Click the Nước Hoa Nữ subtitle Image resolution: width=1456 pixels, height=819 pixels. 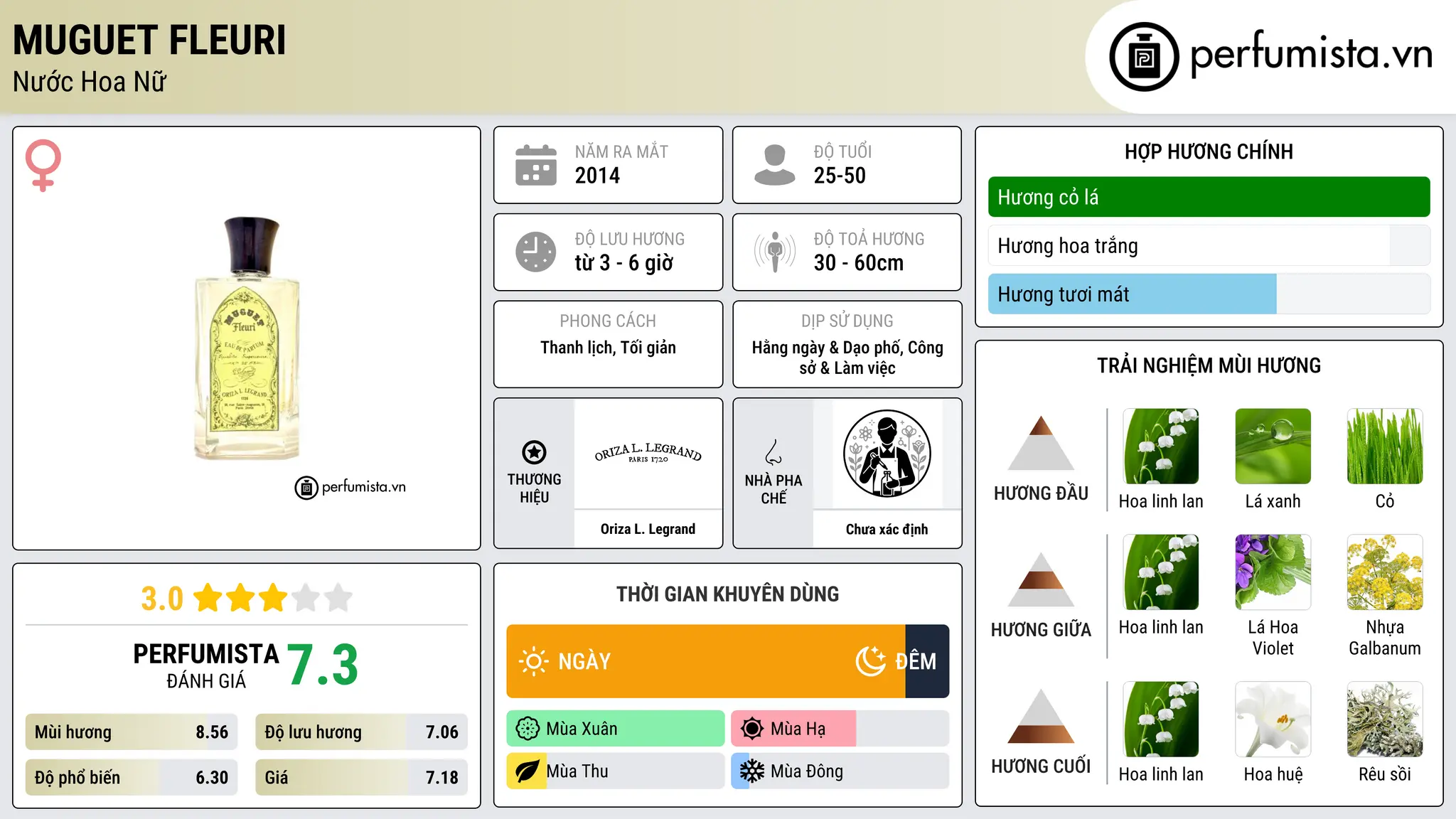90,82
